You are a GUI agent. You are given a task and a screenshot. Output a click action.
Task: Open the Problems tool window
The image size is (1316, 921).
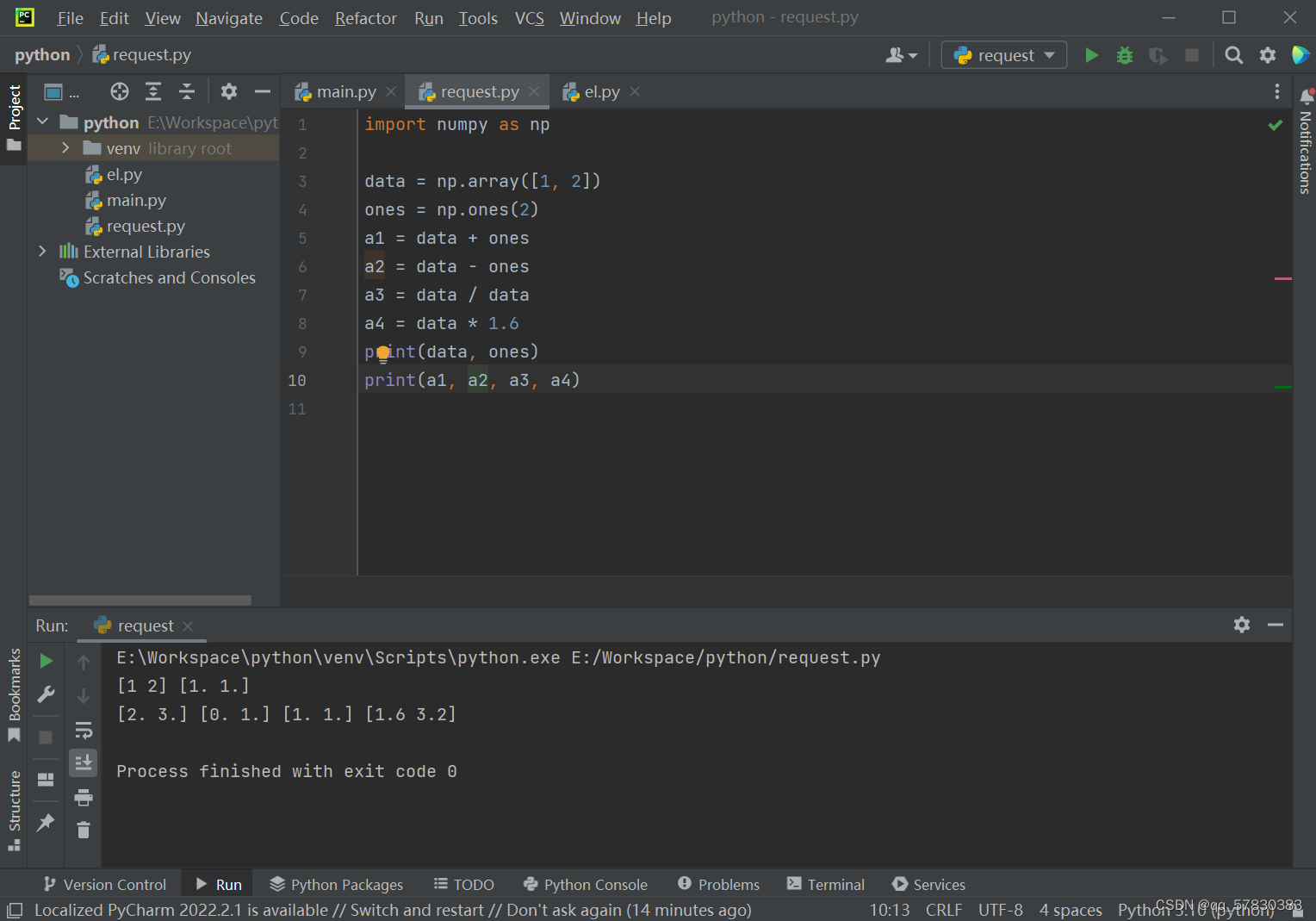pos(719,885)
